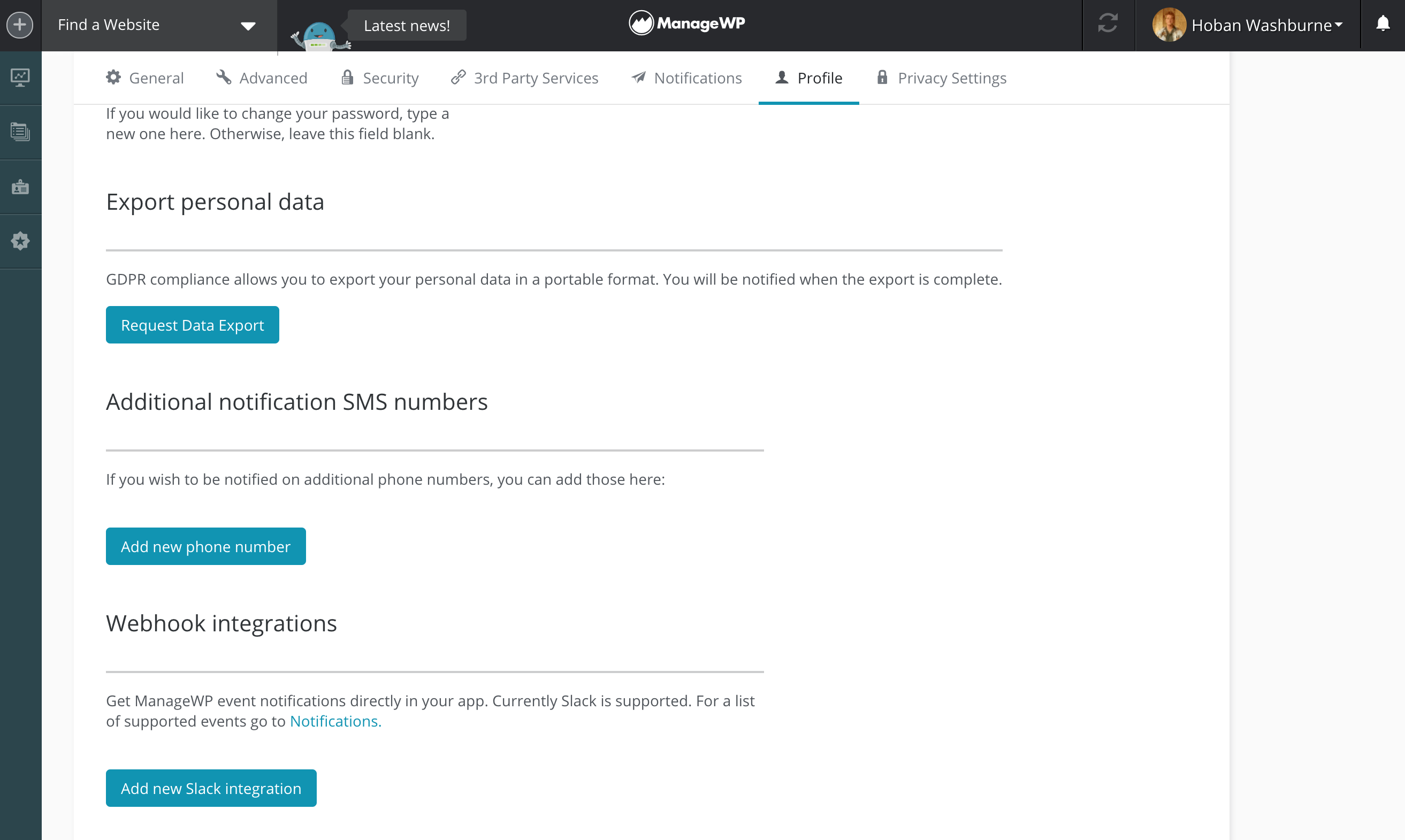Switch to the General tab
The height and width of the screenshot is (840, 1405).
[x=145, y=78]
